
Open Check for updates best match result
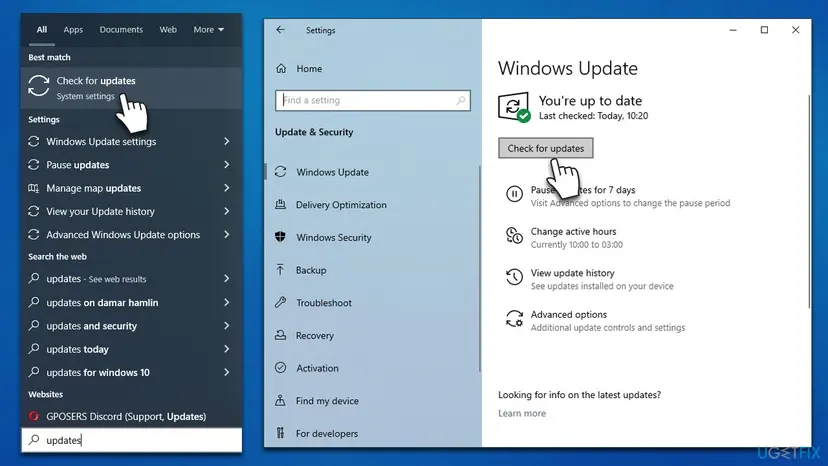[x=131, y=88]
